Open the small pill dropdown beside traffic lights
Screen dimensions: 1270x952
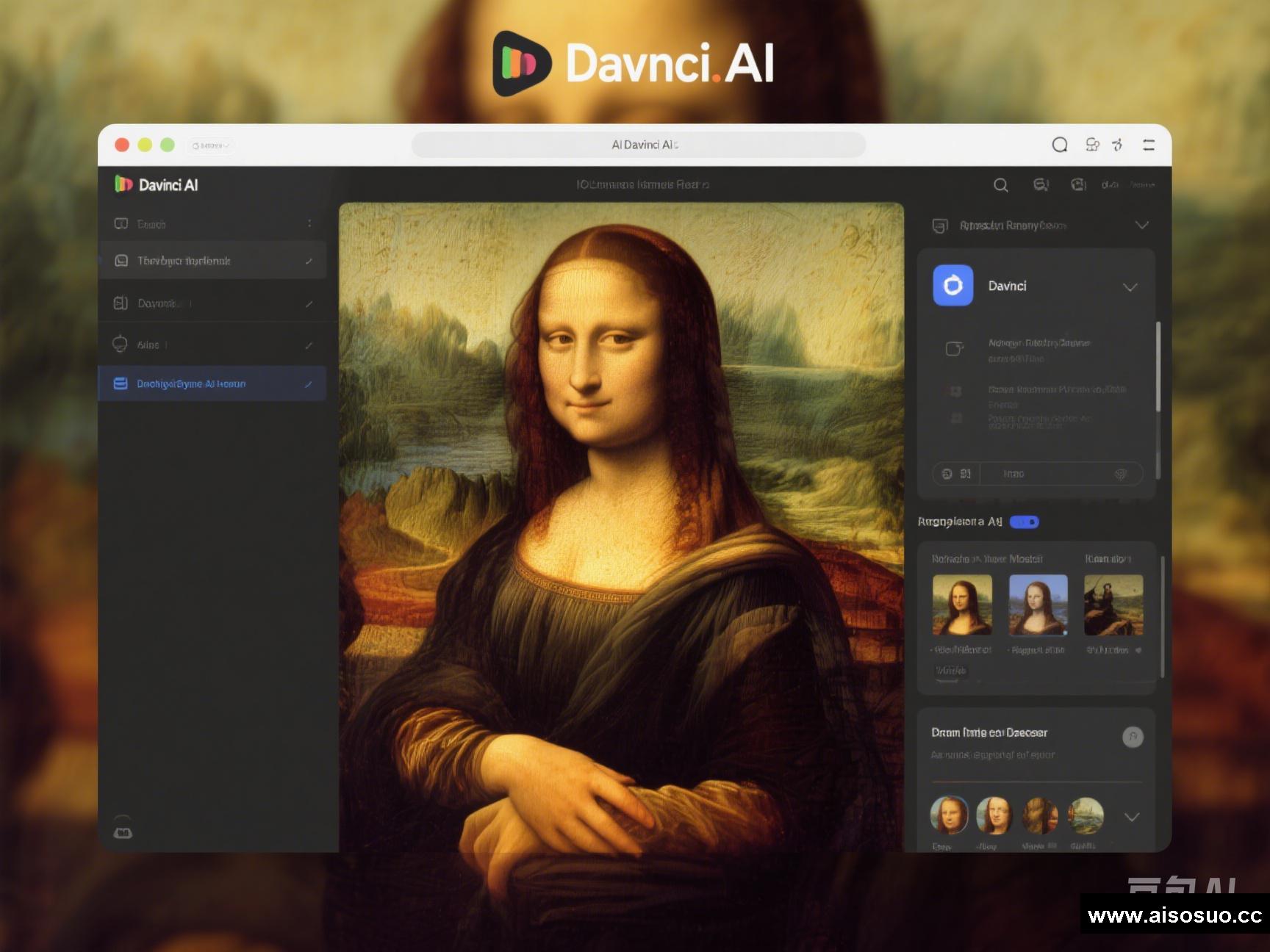tap(211, 145)
